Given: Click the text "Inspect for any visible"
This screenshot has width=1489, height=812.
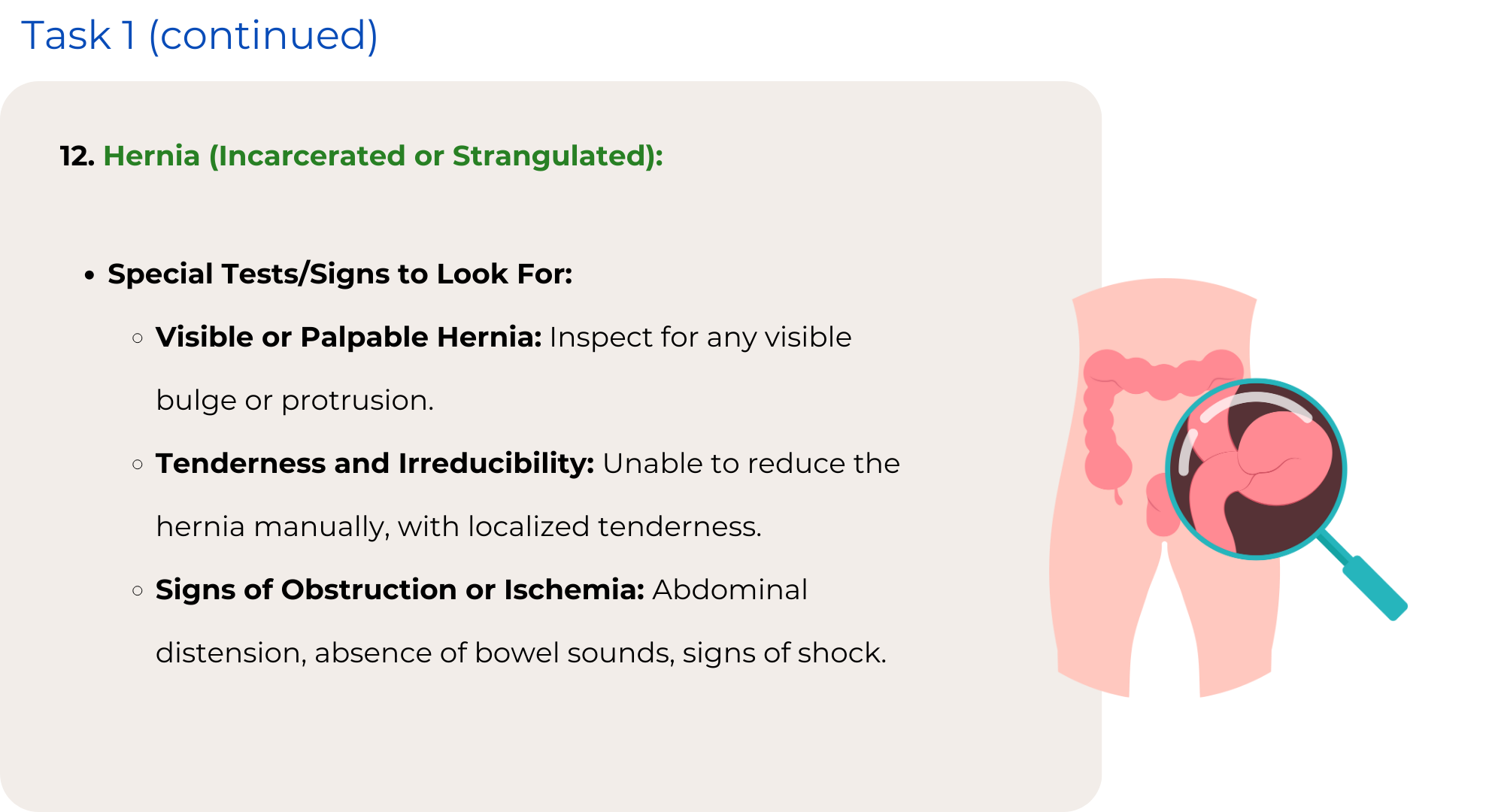Looking at the screenshot, I should click(700, 337).
